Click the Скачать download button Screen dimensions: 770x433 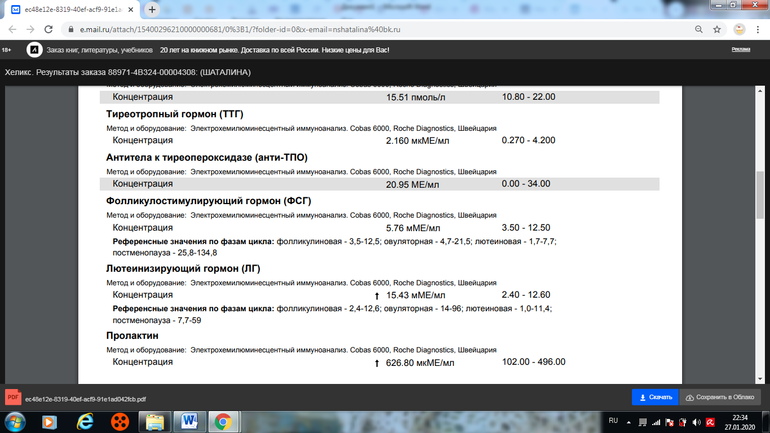pos(655,397)
